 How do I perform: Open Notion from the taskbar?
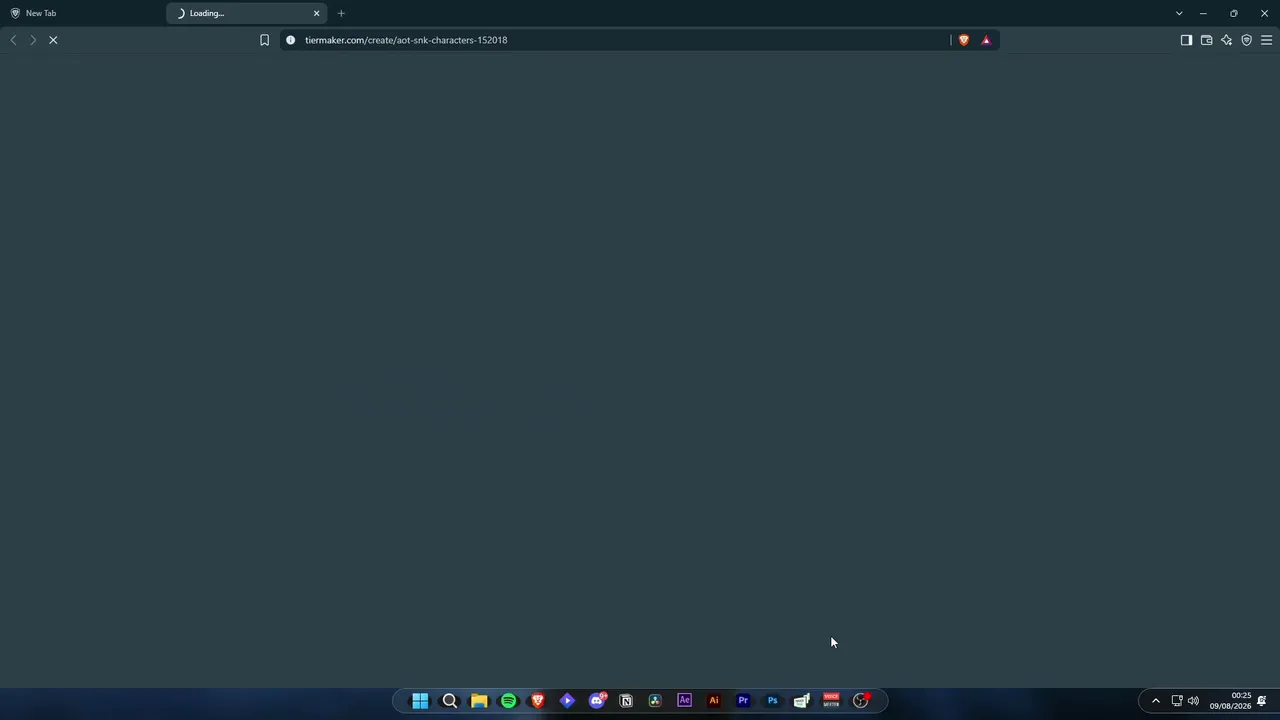tap(626, 701)
